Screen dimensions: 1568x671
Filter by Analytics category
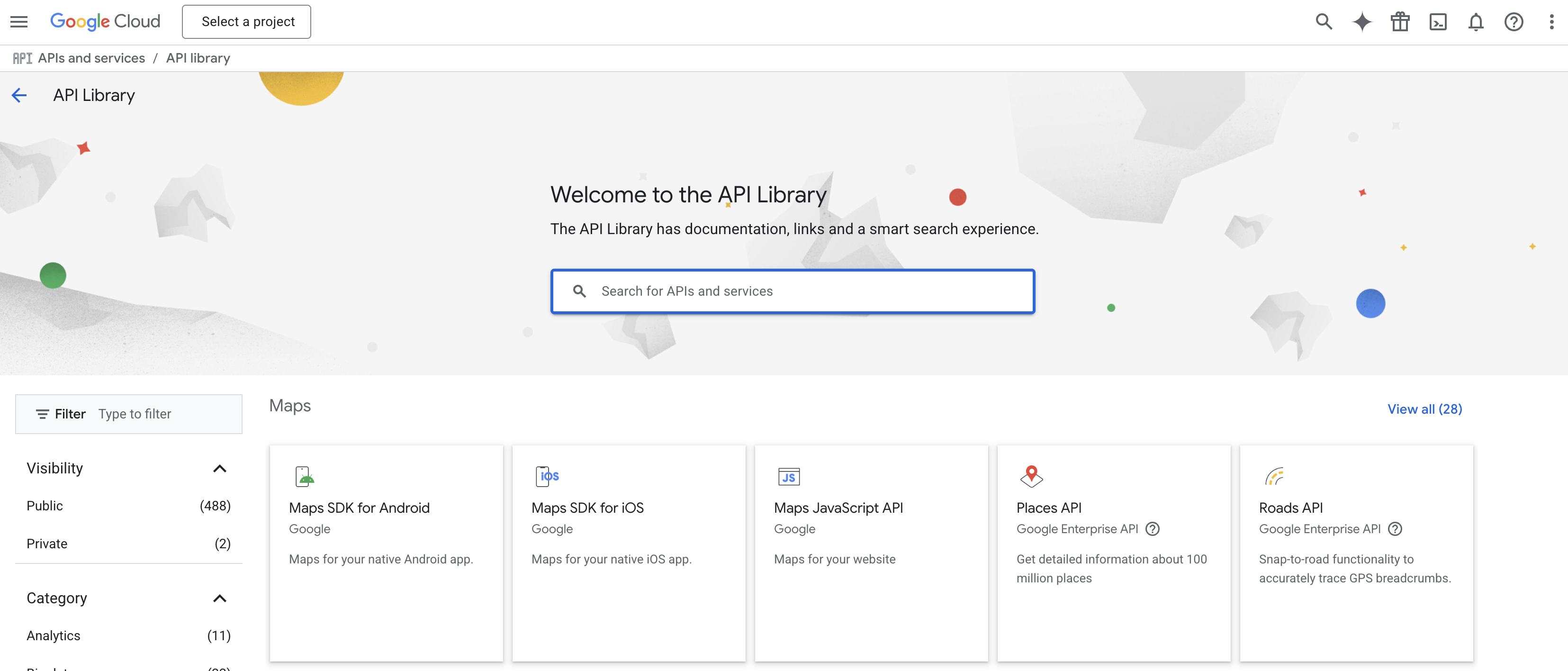click(x=128, y=635)
